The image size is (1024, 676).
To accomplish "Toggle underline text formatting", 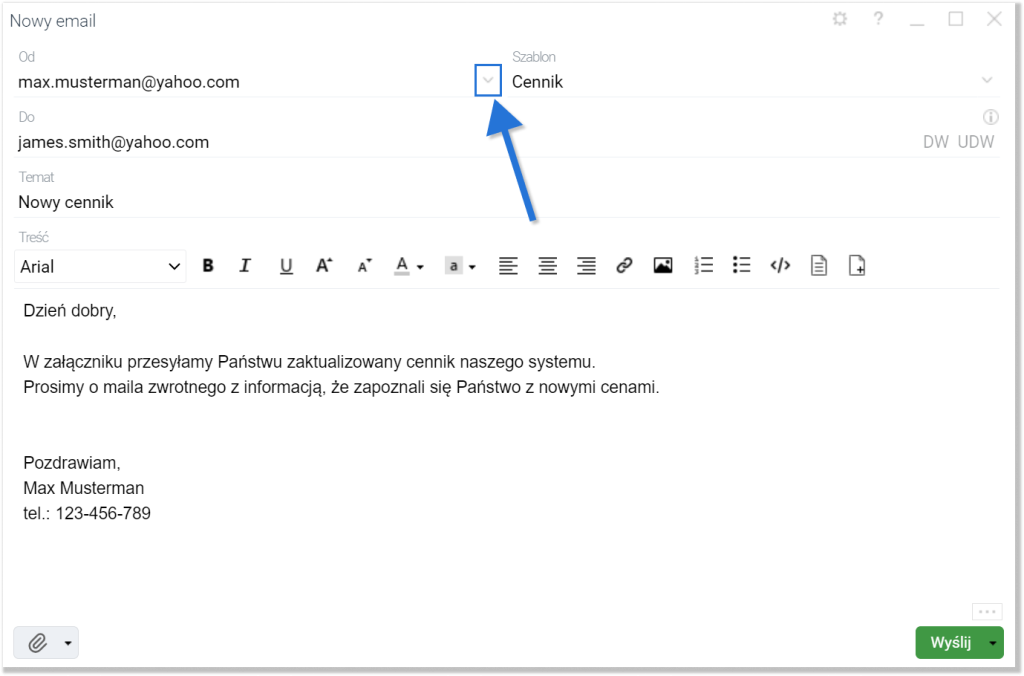I will (x=286, y=266).
